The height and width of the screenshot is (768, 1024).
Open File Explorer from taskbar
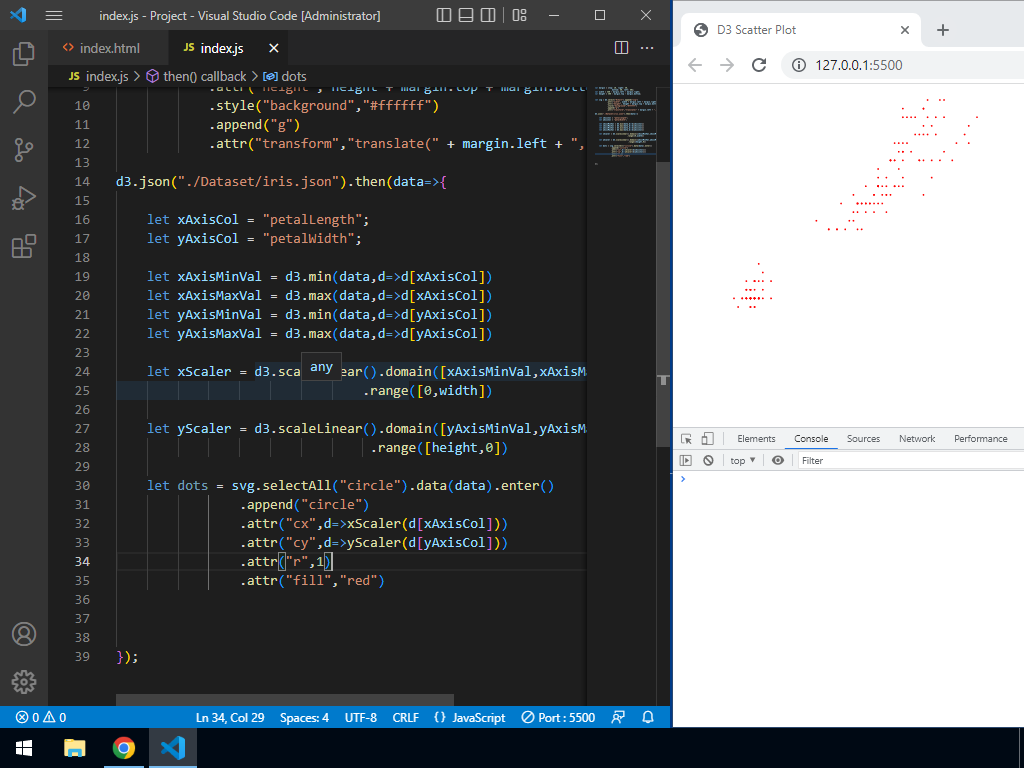point(74,748)
